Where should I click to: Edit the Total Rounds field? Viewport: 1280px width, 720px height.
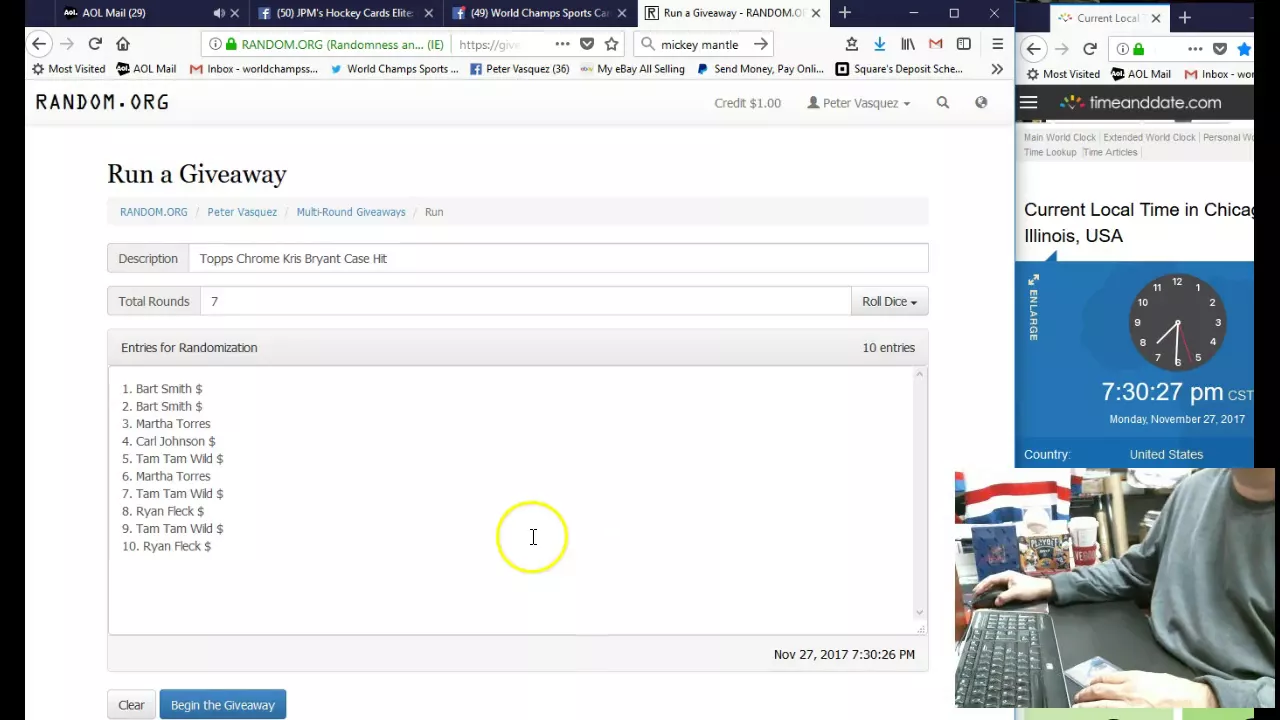click(x=525, y=301)
